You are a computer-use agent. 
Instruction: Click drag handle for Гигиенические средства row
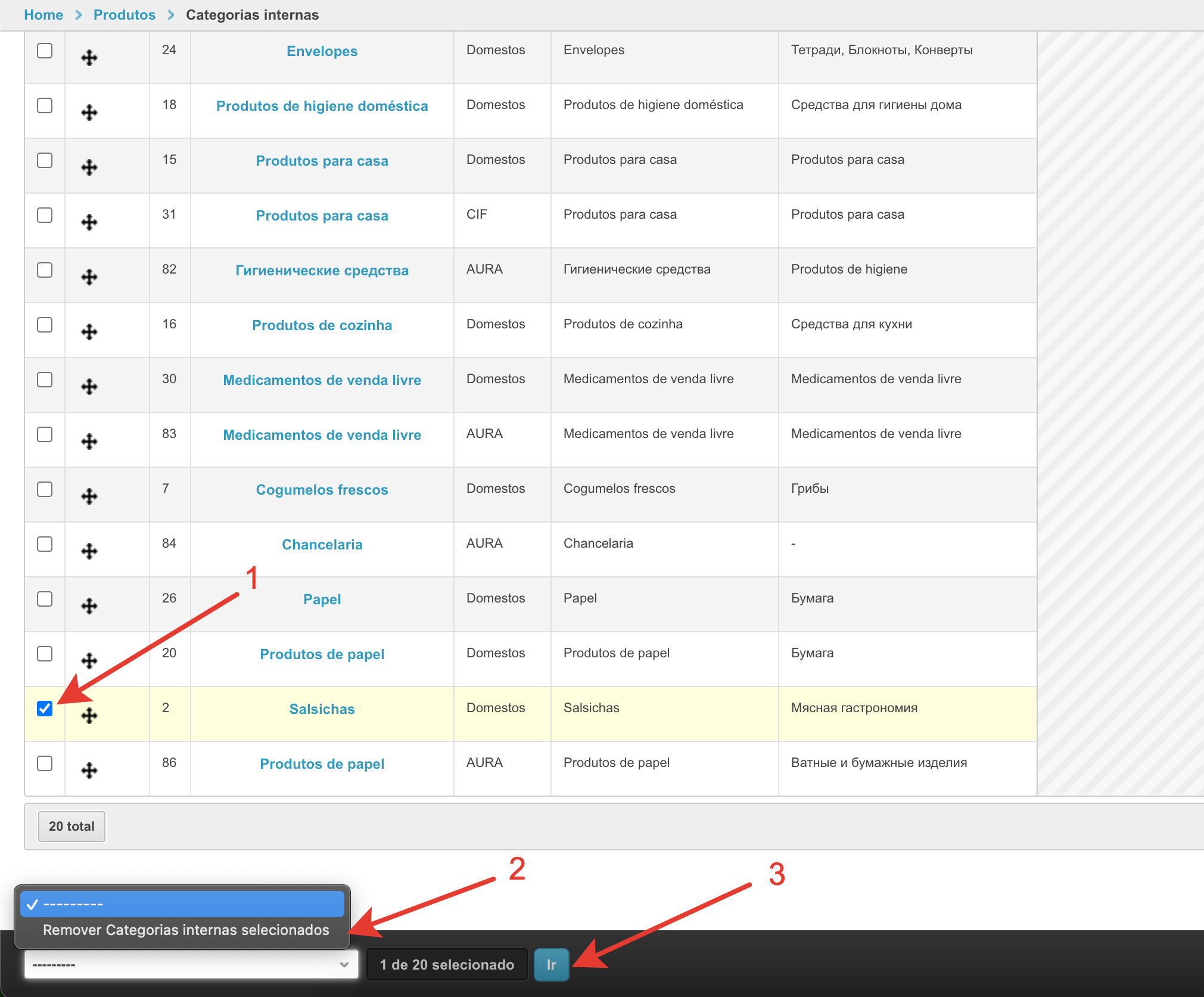click(x=89, y=277)
